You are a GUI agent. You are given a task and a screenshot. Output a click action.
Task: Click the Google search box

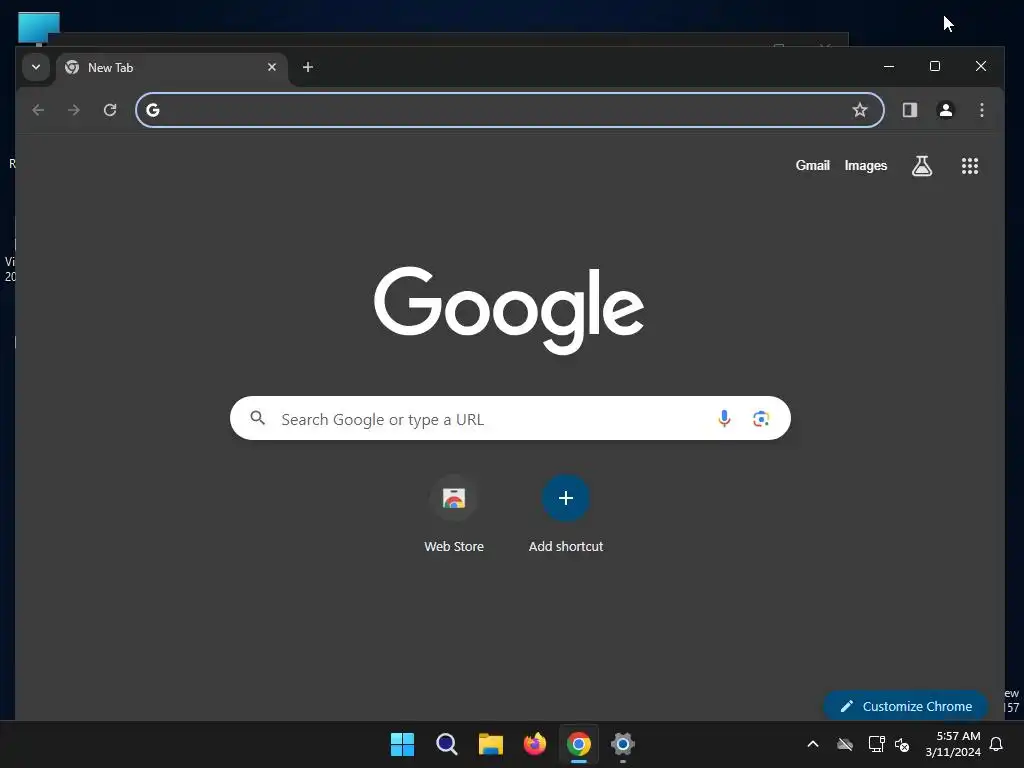(510, 418)
